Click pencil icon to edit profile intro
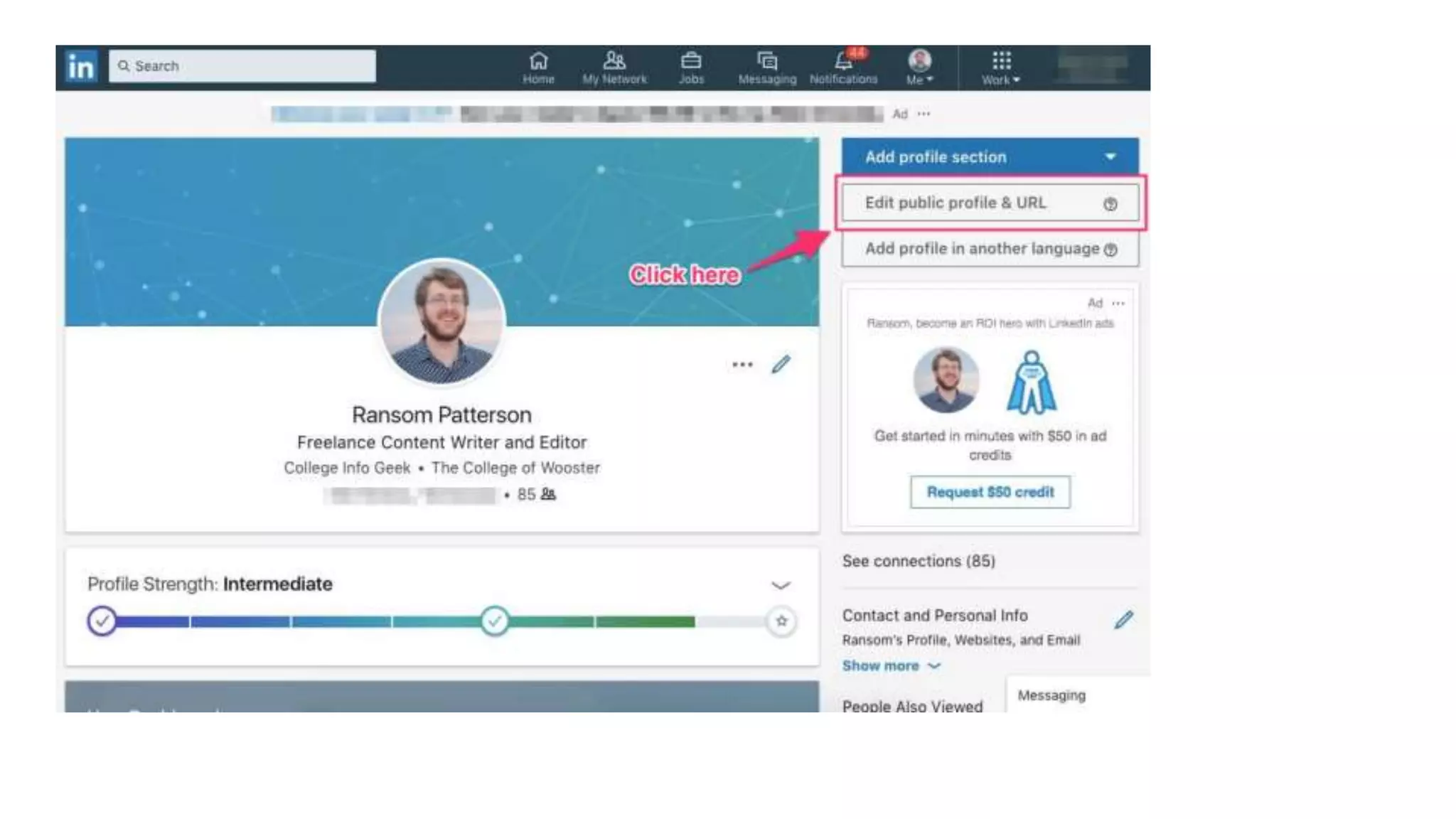Image resolution: width=1456 pixels, height=819 pixels. tap(781, 365)
